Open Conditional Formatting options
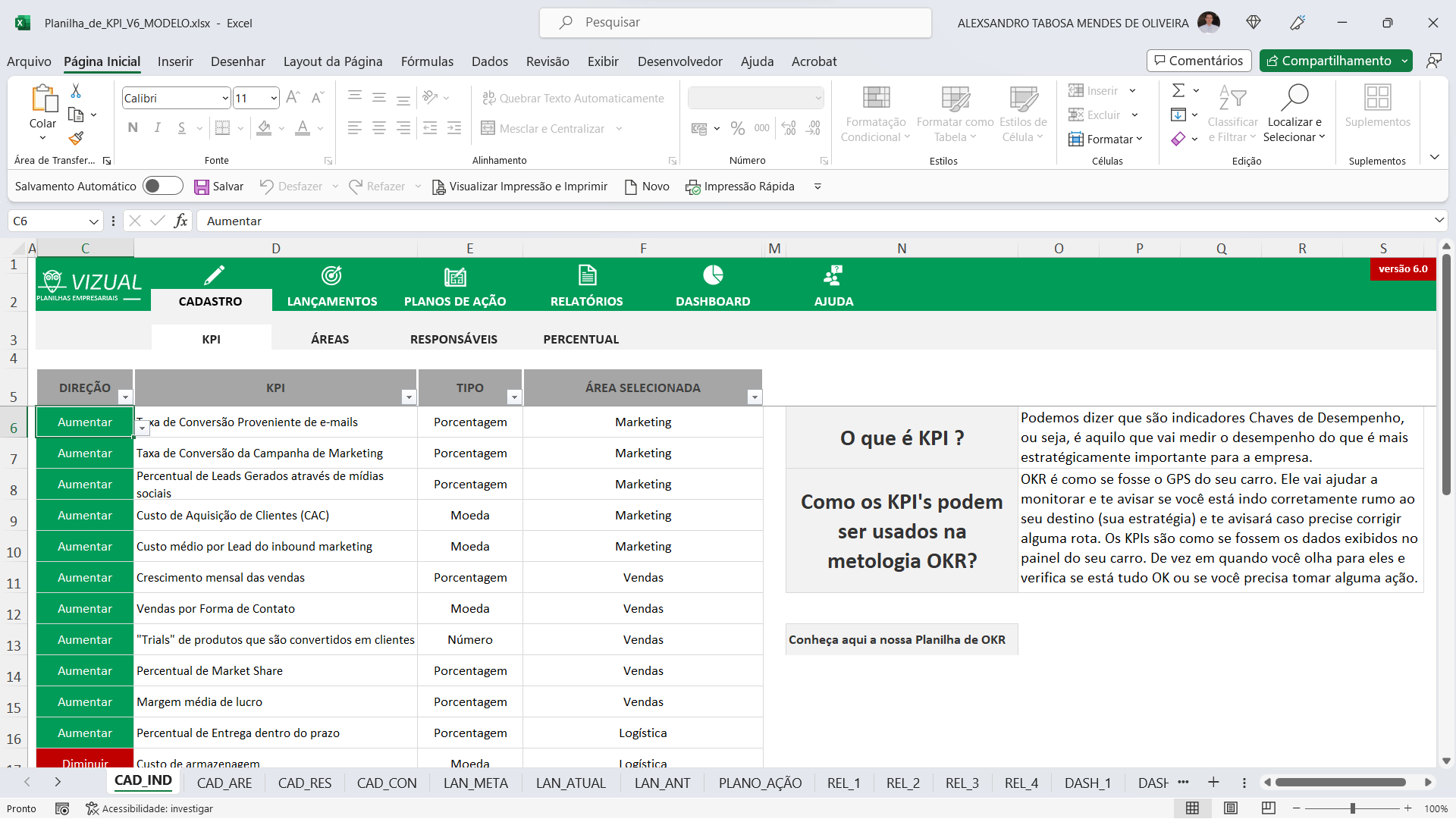 pos(875,114)
